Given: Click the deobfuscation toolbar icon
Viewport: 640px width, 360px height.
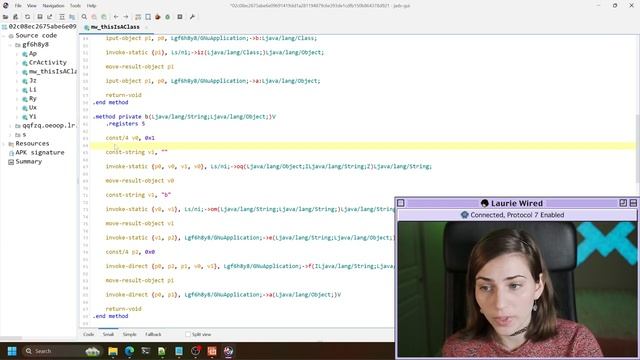Looking at the screenshot, I should coord(138,17).
